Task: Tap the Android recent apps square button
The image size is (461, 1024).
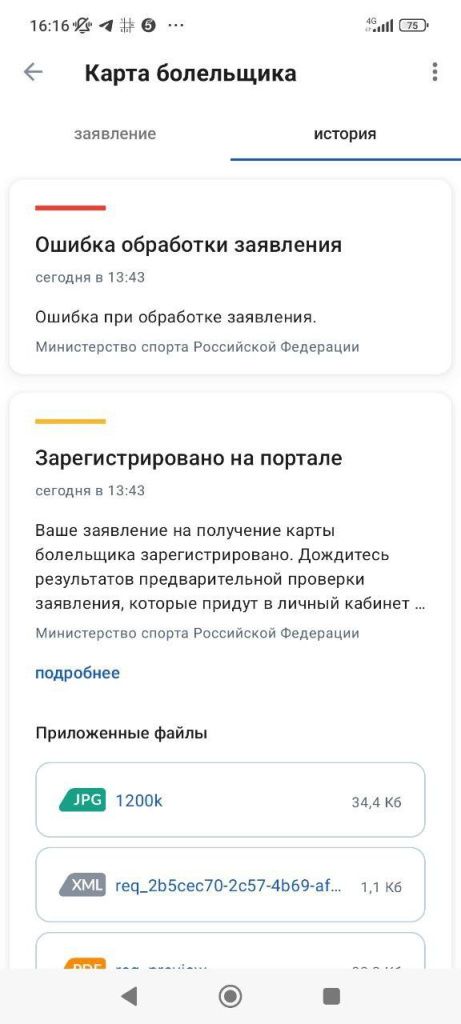Action: point(332,996)
